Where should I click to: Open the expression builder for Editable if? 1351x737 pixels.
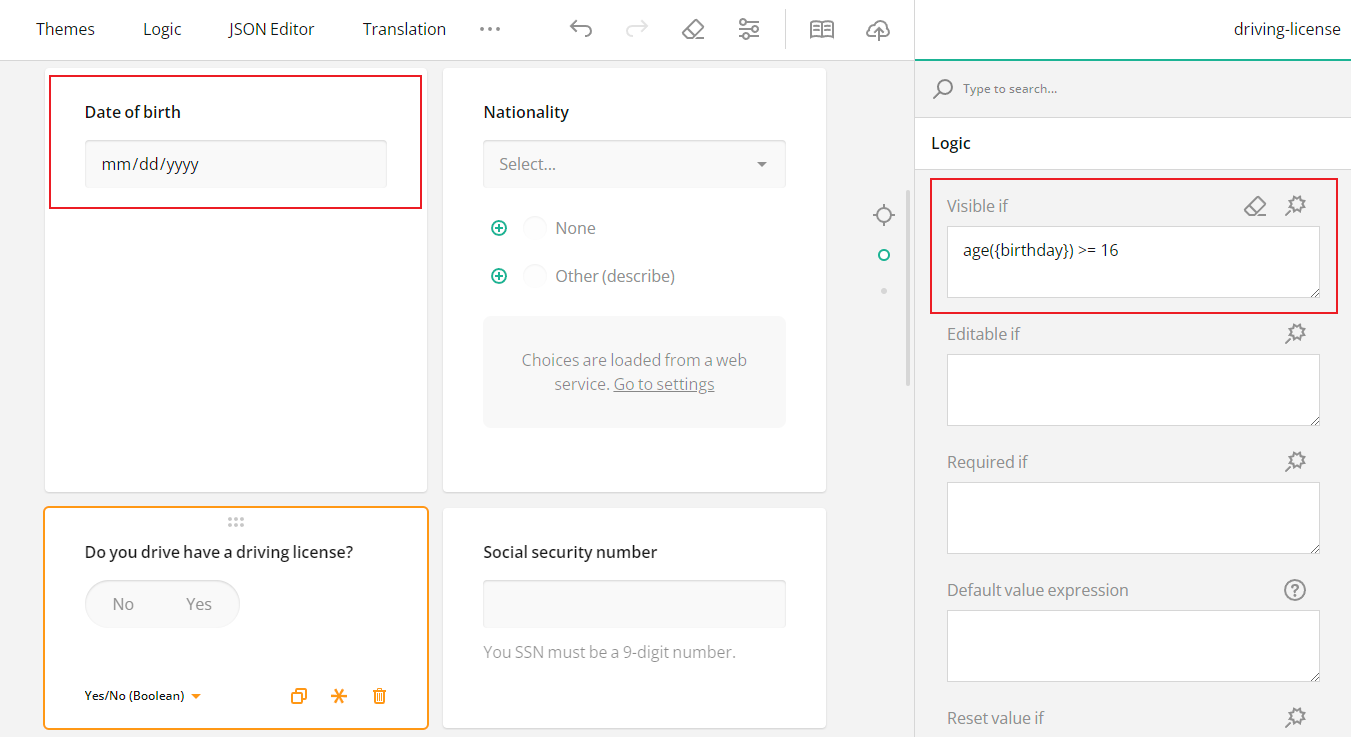tap(1295, 333)
